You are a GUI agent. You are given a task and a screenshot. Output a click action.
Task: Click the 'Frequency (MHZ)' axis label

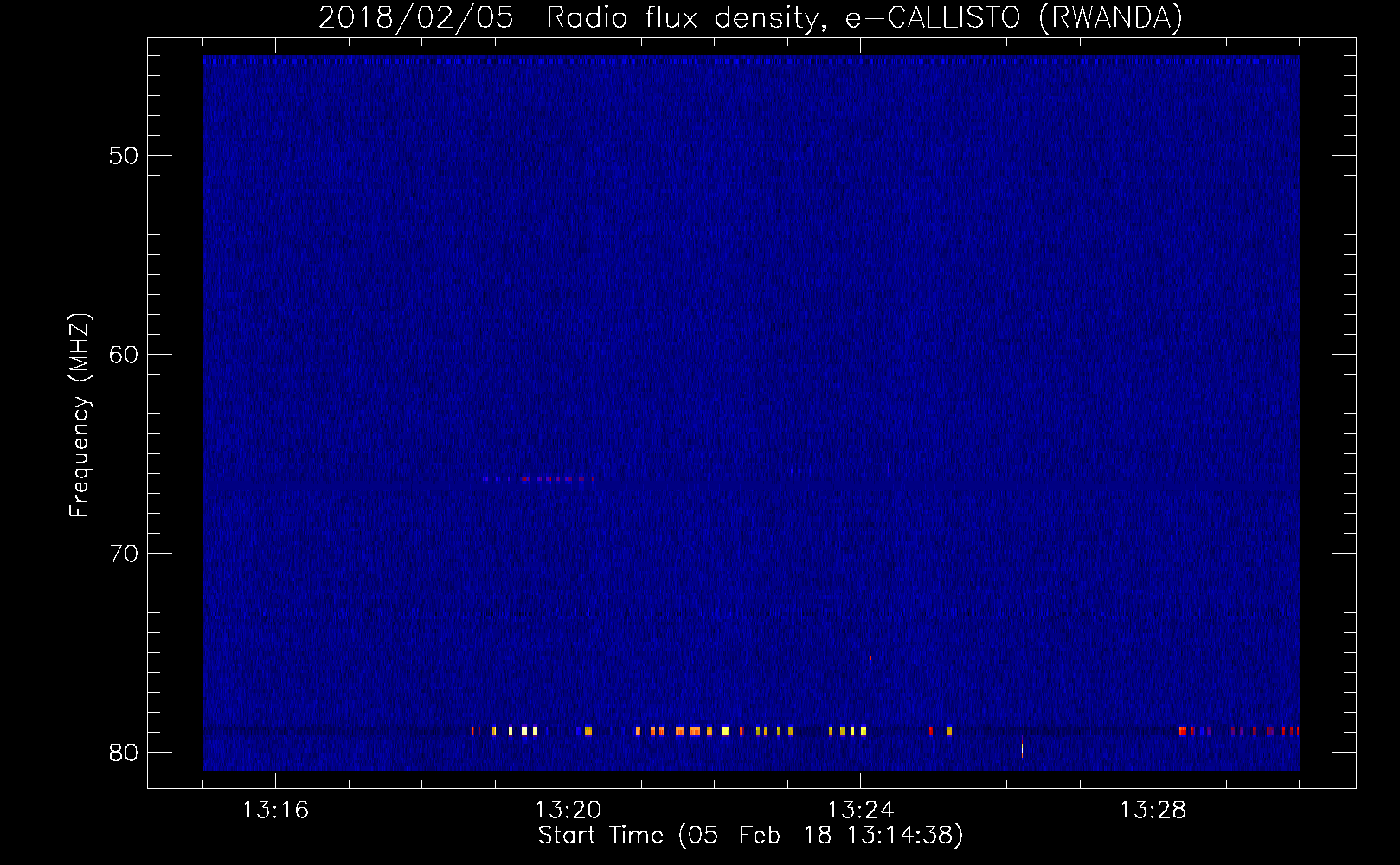tap(79, 415)
